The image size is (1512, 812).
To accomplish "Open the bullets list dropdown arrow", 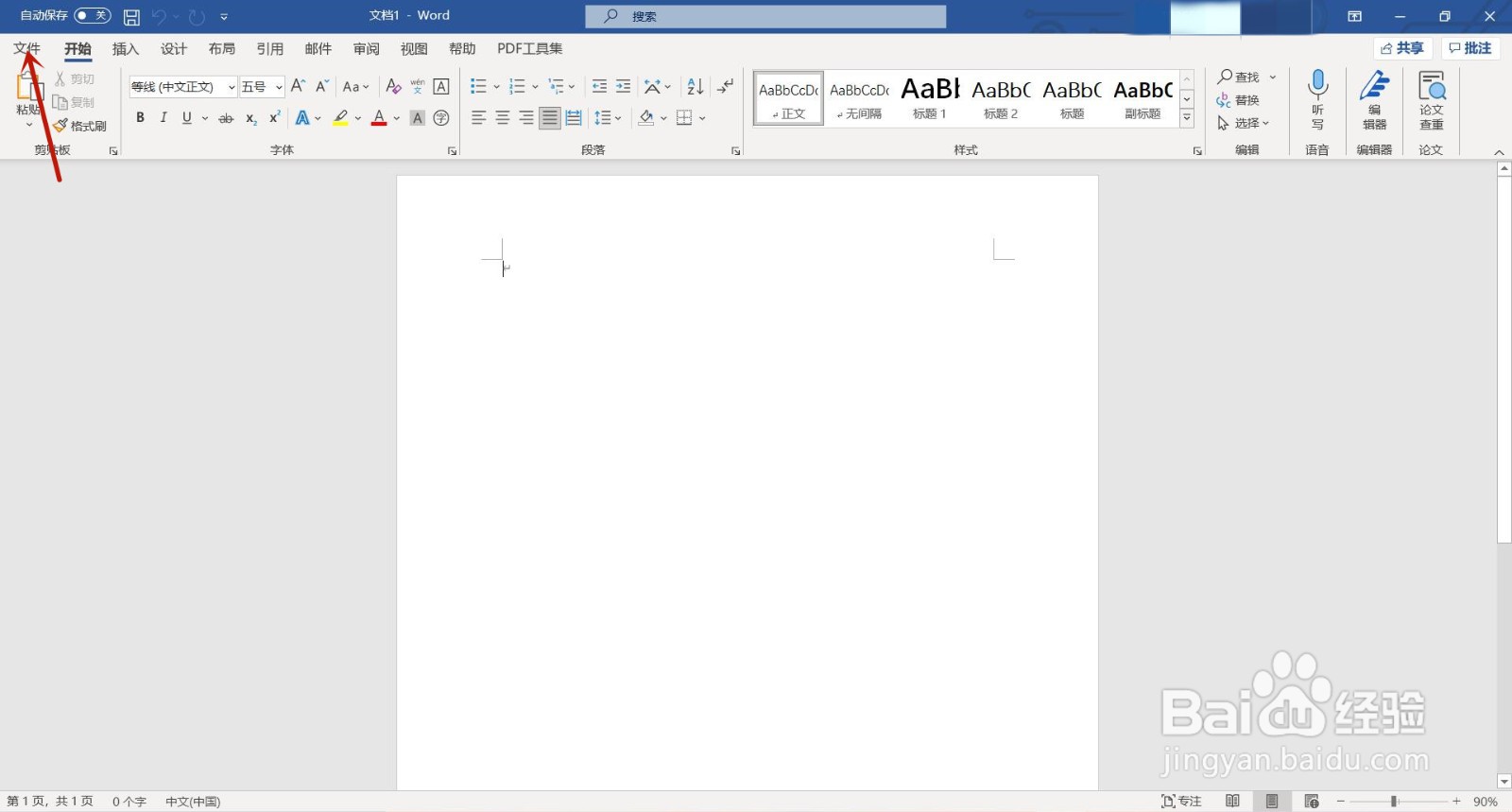I will point(496,87).
